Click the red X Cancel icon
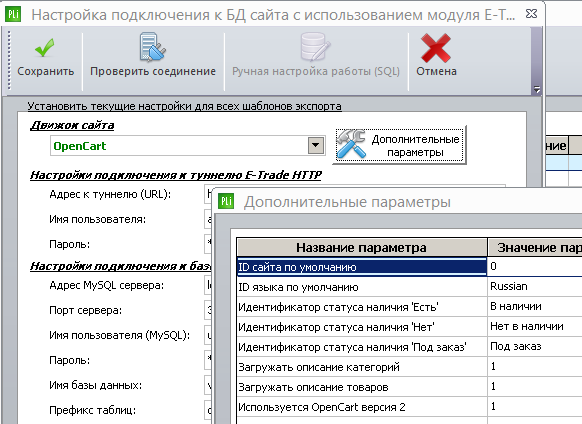Screen dimensions: 582x424 coord(436,48)
